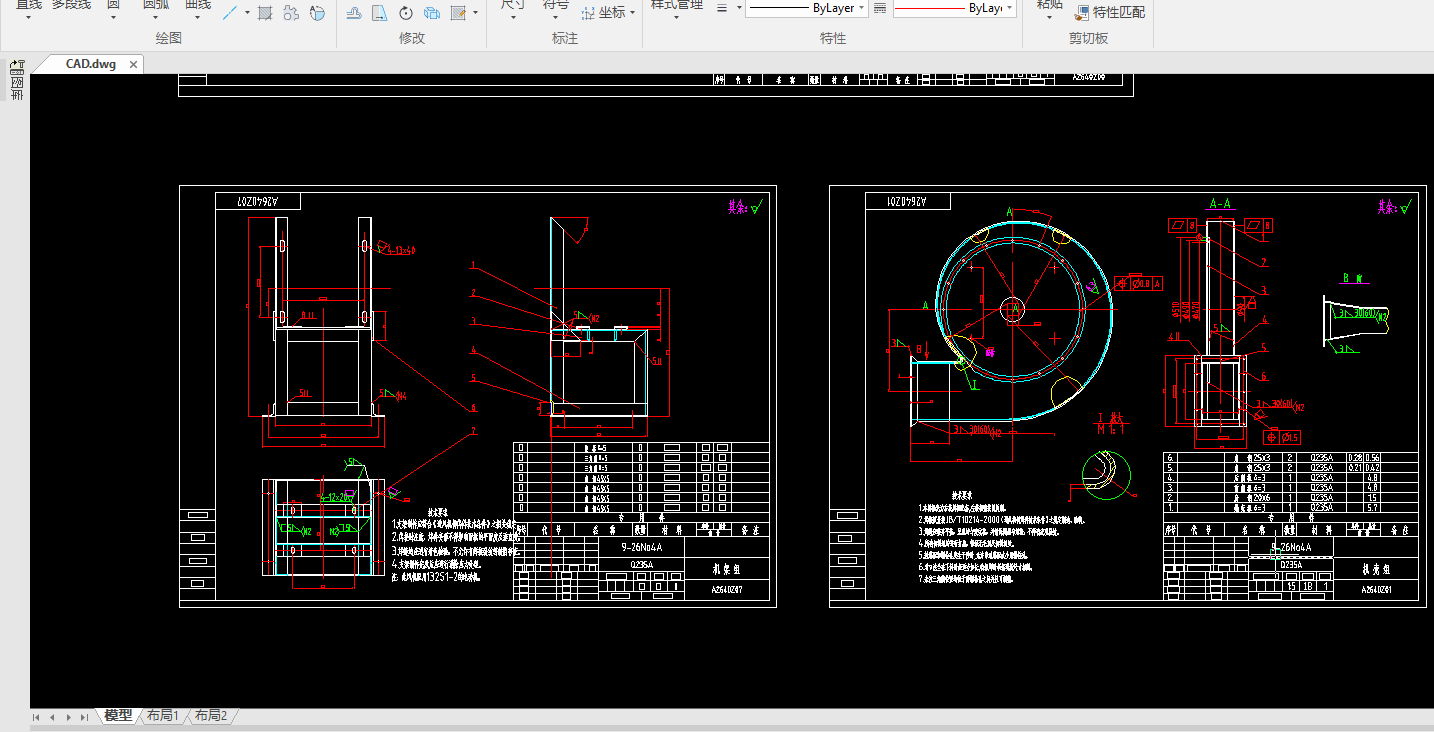Open the red ByLayer line dropdown
The width and height of the screenshot is (1434, 732).
(954, 8)
